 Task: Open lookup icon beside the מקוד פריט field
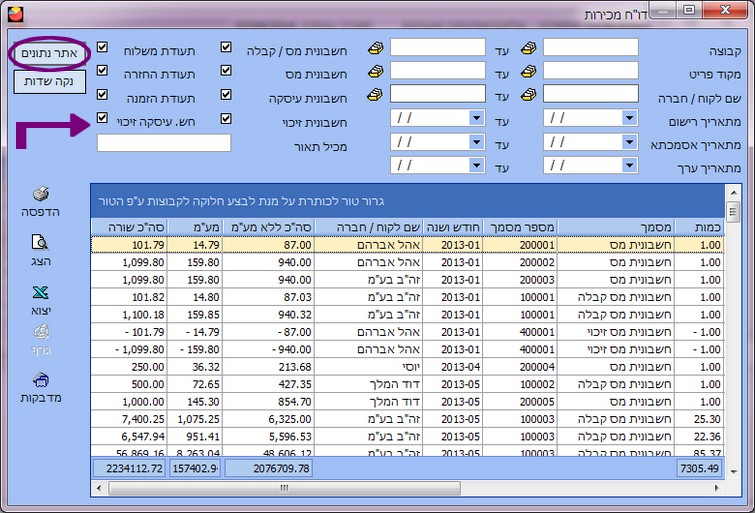(x=529, y=71)
